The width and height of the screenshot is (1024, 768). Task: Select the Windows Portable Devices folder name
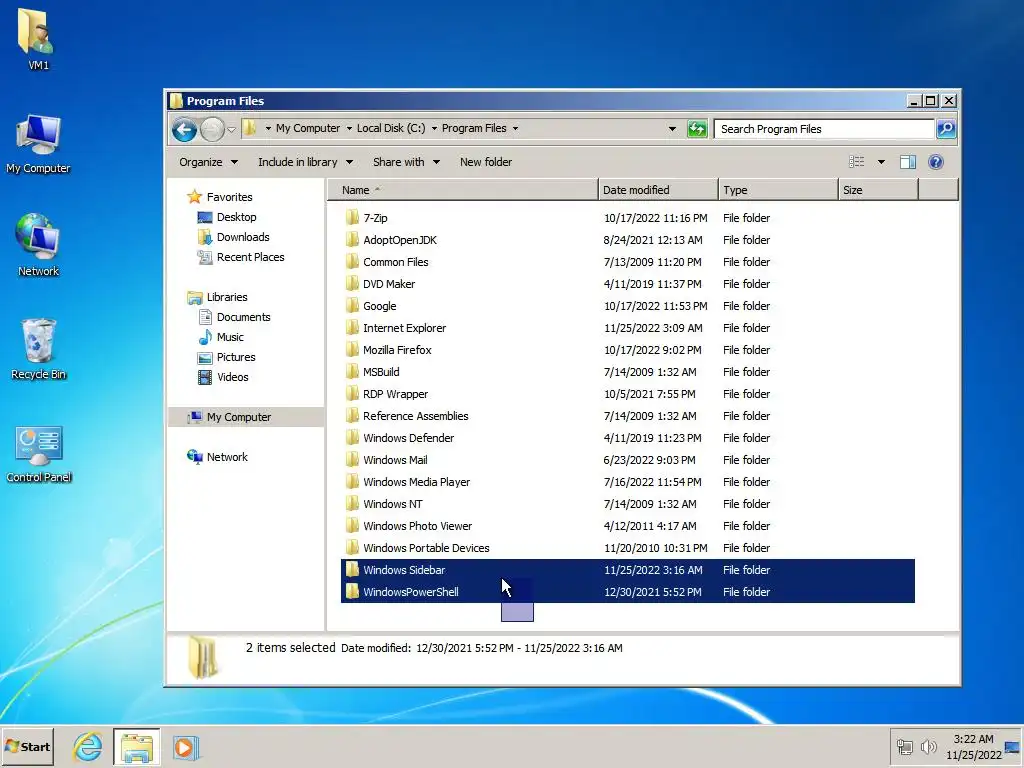click(x=426, y=548)
